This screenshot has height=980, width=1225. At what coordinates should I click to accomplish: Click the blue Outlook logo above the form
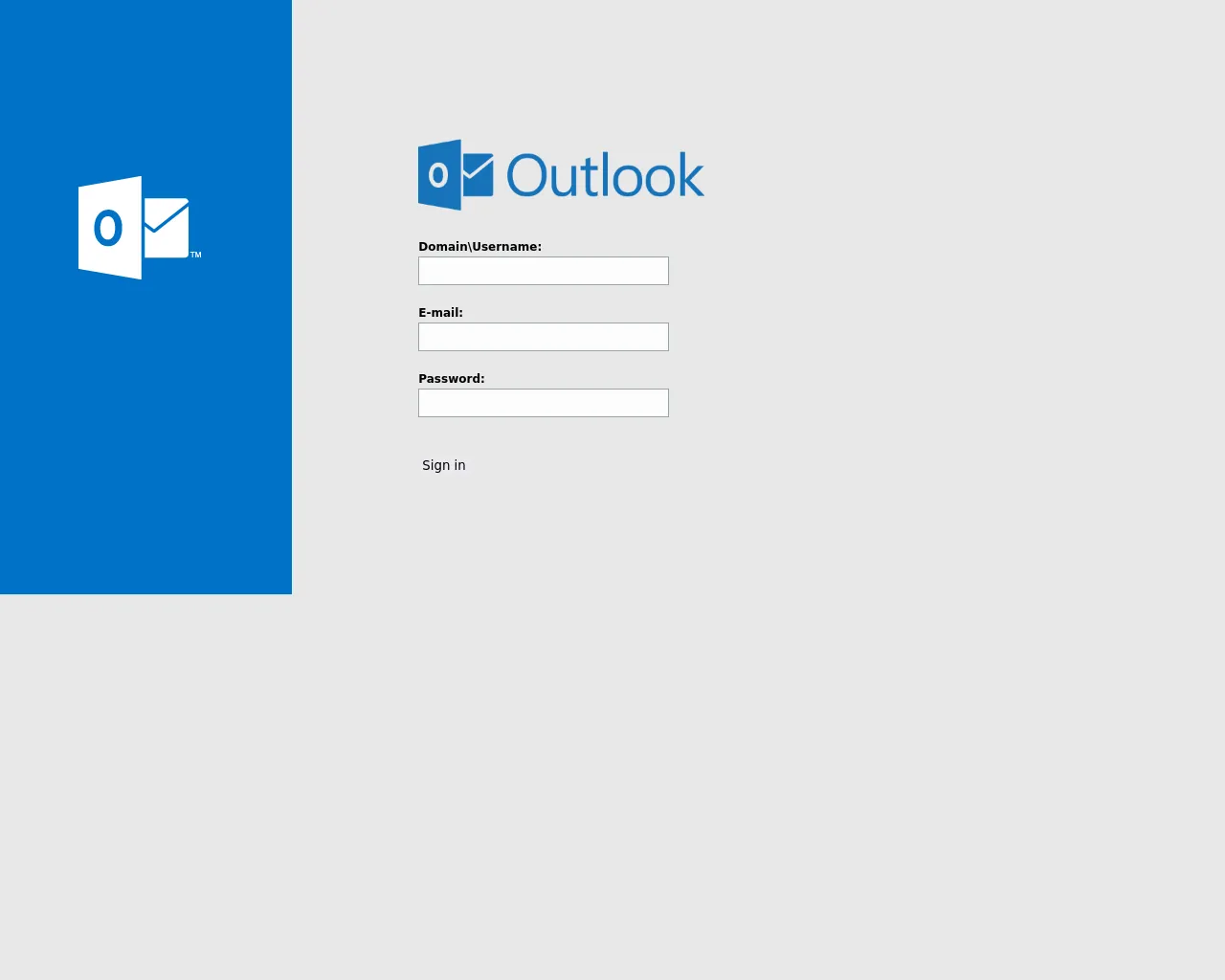pos(562,175)
